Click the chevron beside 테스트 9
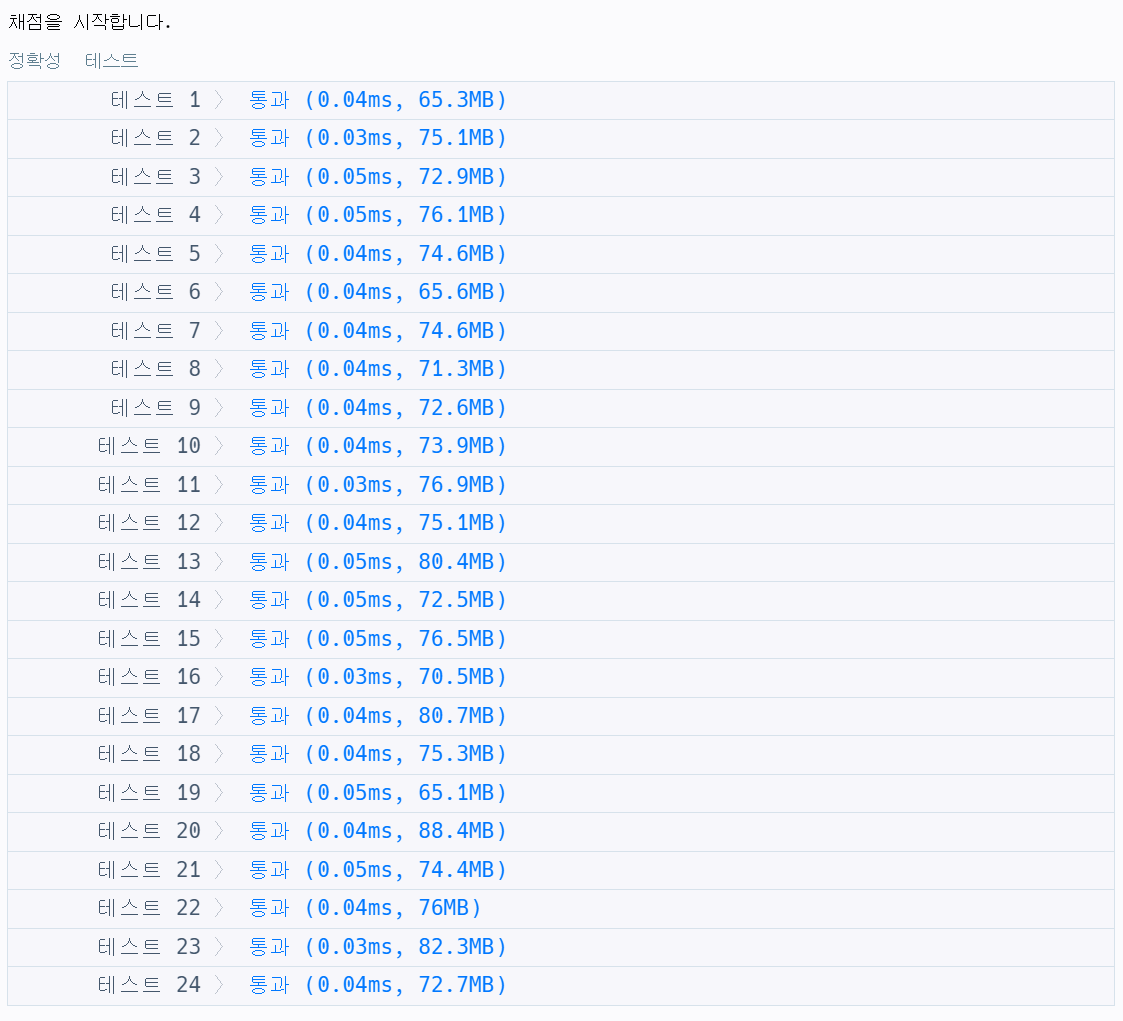Image resolution: width=1123 pixels, height=1021 pixels. pos(219,407)
